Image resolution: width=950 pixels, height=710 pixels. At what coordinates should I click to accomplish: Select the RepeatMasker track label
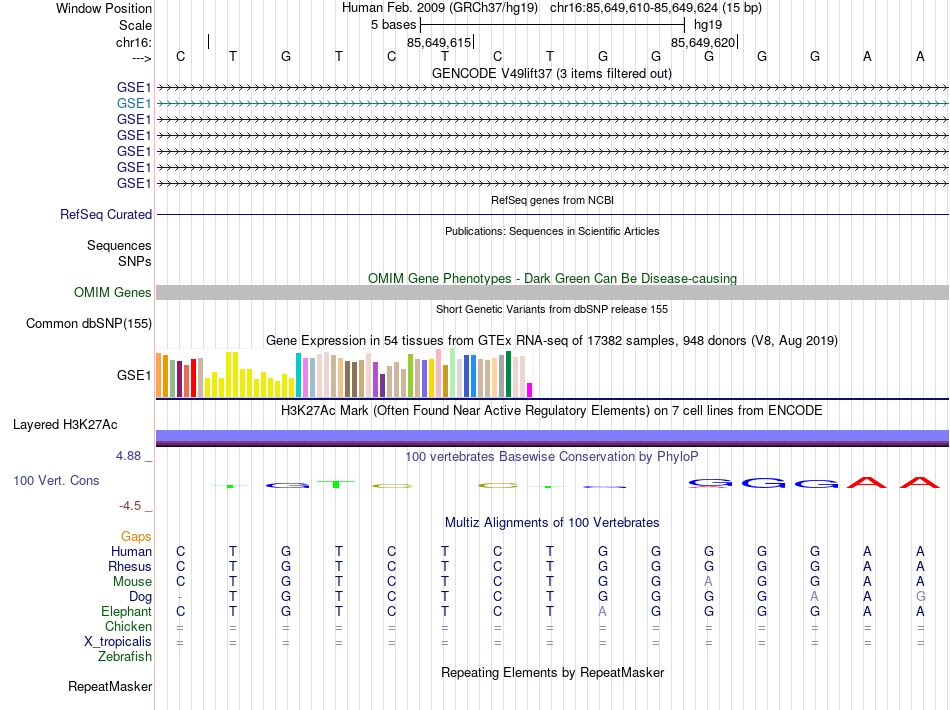[110, 686]
